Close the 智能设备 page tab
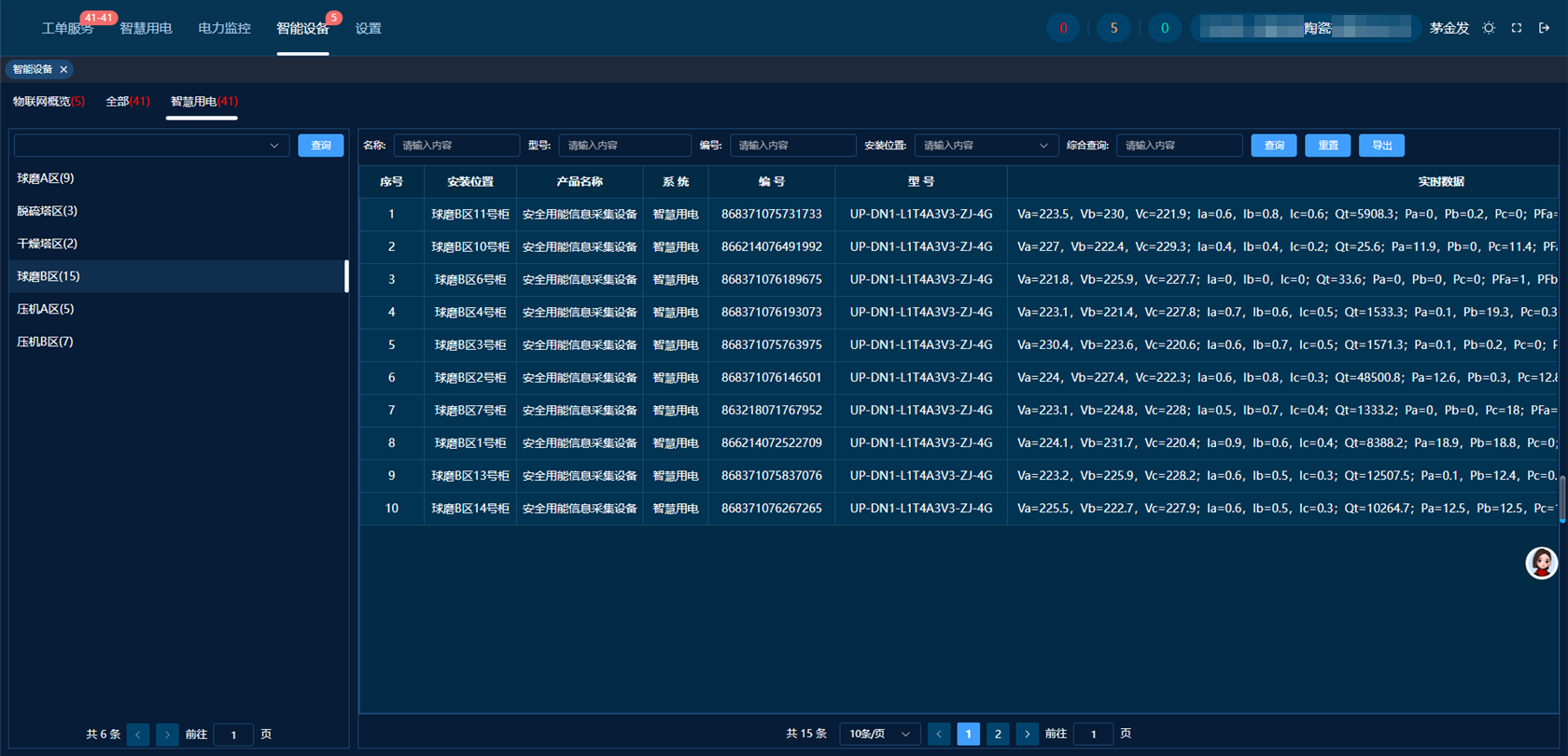 64,69
